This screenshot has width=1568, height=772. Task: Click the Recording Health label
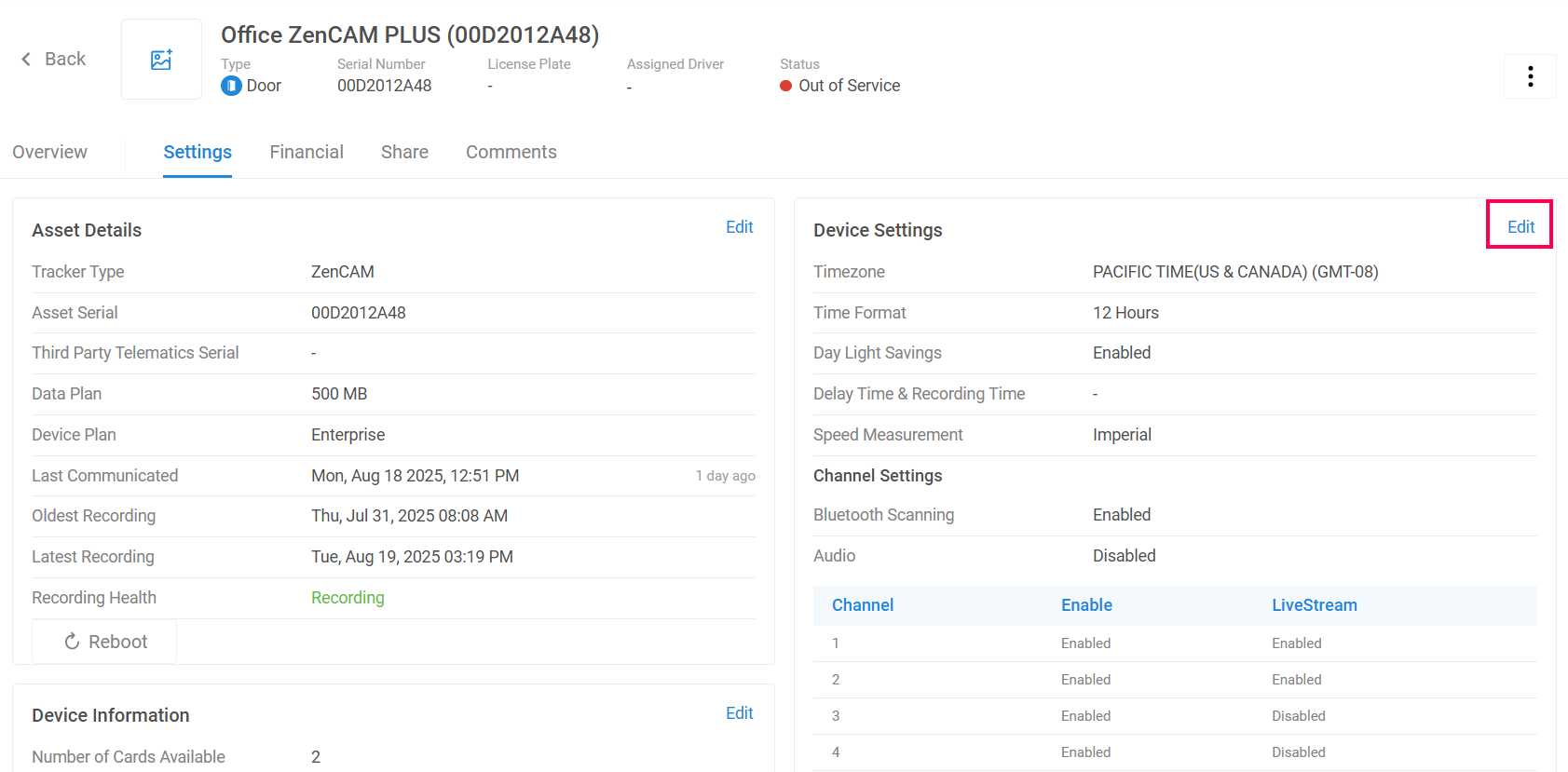94,598
